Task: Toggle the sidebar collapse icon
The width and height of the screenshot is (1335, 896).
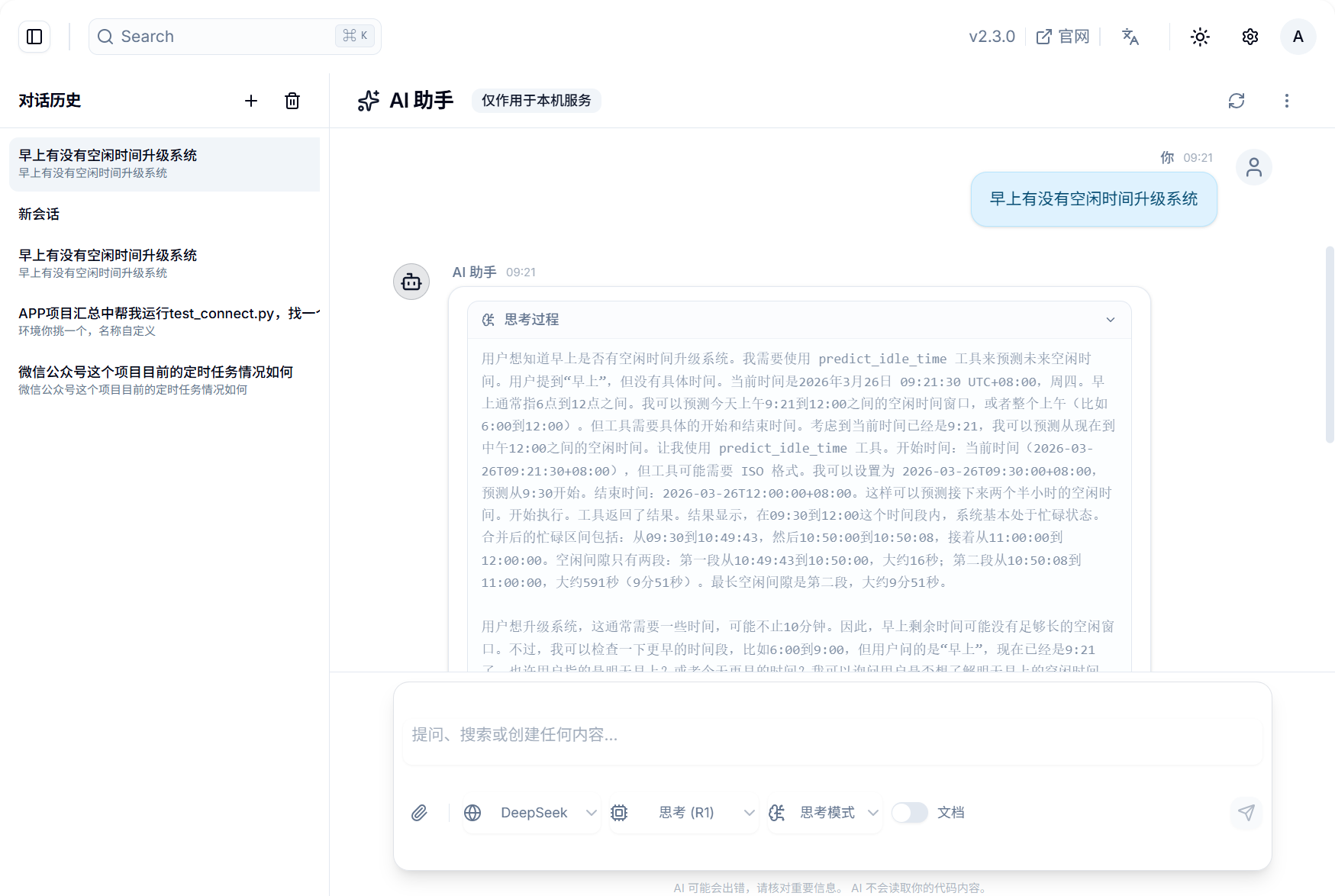Action: click(34, 37)
